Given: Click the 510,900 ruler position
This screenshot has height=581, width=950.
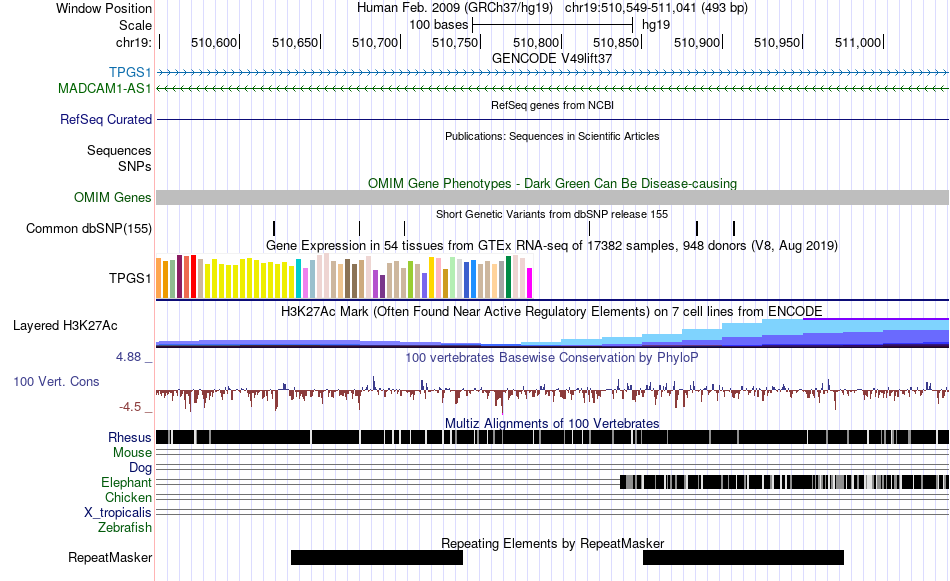Looking at the screenshot, I should pos(697,42).
